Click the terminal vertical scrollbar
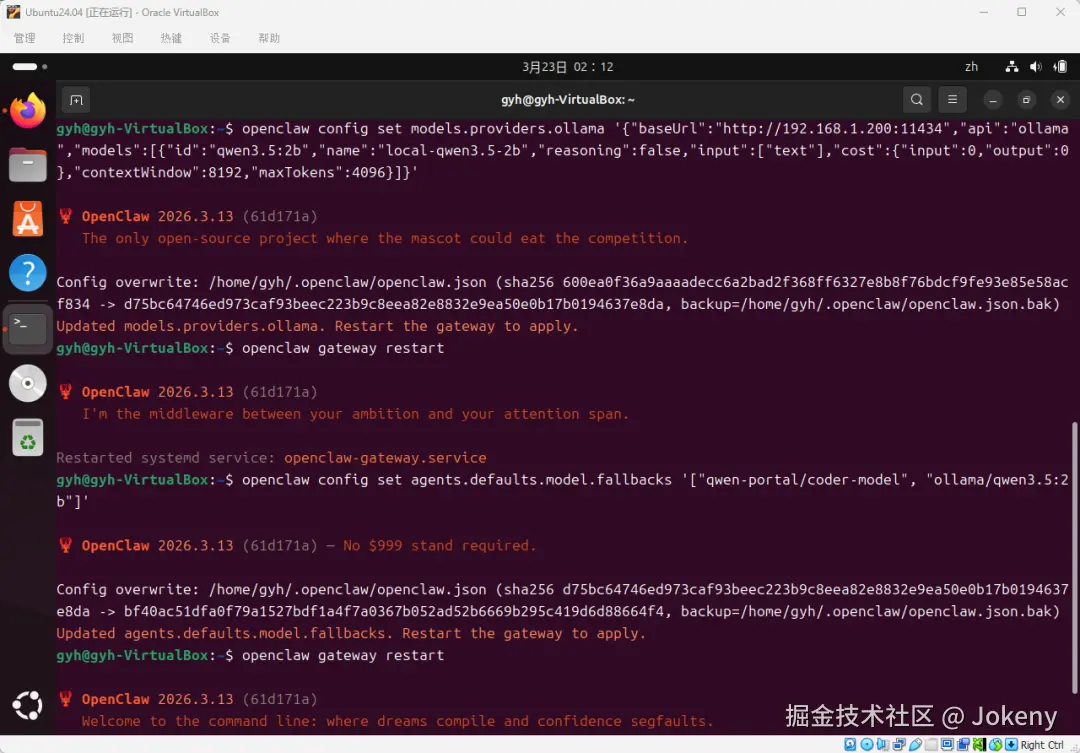This screenshot has width=1080, height=753. pos(1074,558)
